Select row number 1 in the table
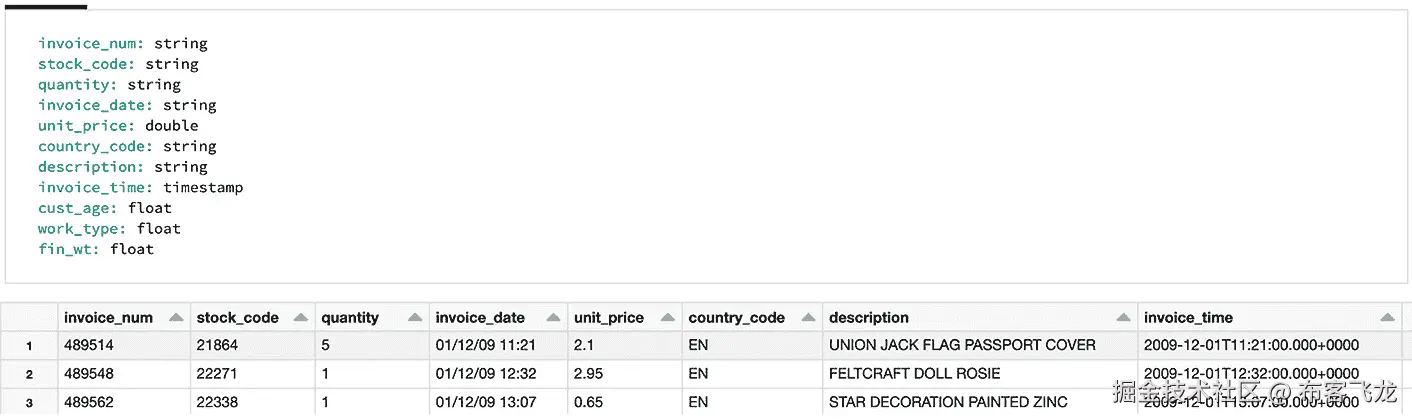Viewport: 1412px width, 420px height. [29, 346]
